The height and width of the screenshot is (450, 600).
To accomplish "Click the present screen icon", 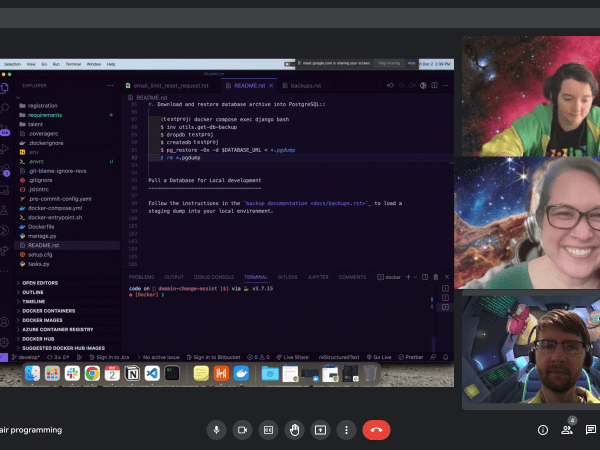I will pos(321,429).
